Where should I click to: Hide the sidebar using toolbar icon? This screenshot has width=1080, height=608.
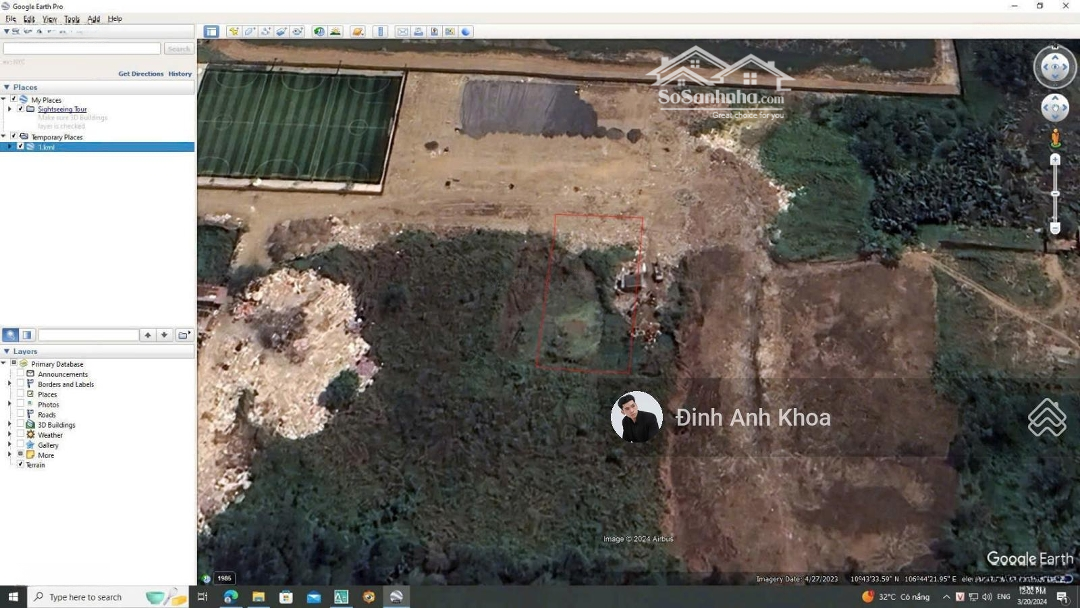pos(211,32)
